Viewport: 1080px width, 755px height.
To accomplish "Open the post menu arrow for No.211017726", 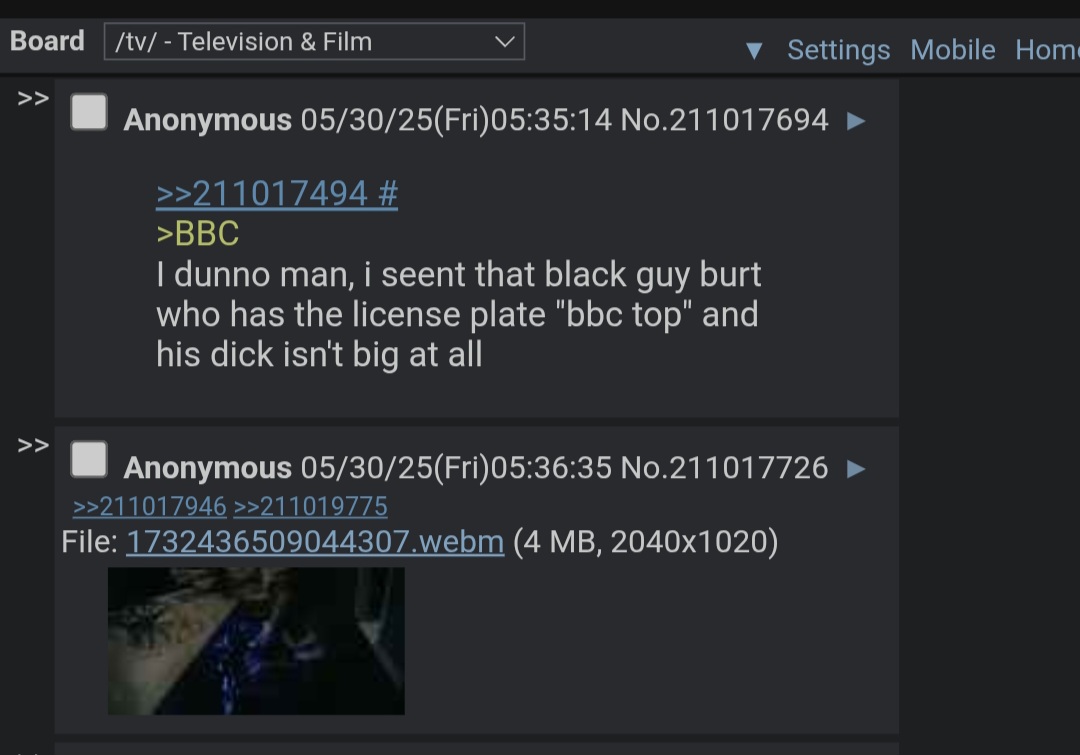I will [x=855, y=469].
